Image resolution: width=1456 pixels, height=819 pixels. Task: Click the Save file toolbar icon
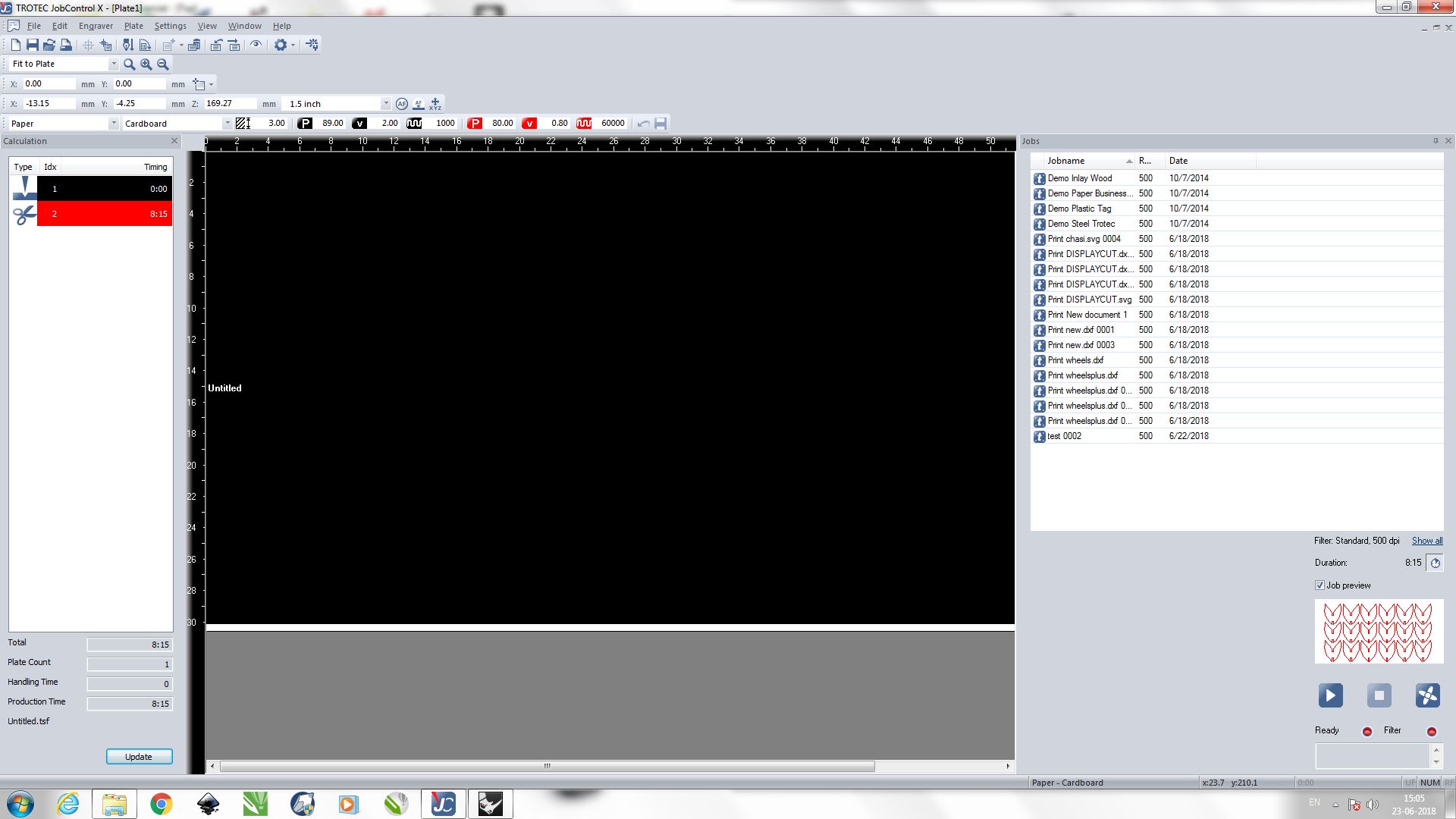point(32,45)
